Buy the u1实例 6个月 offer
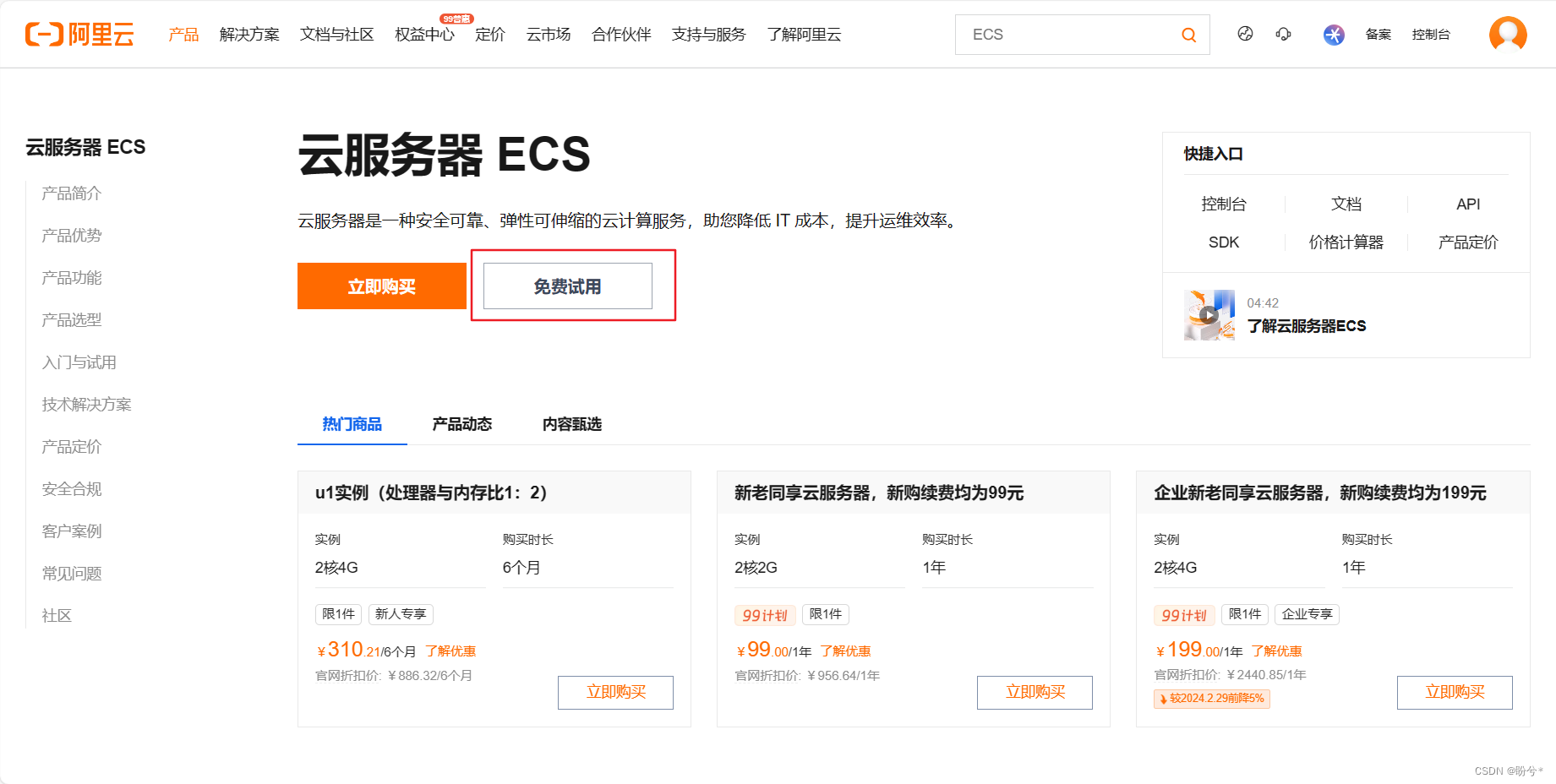Image resolution: width=1556 pixels, height=784 pixels. pos(615,692)
